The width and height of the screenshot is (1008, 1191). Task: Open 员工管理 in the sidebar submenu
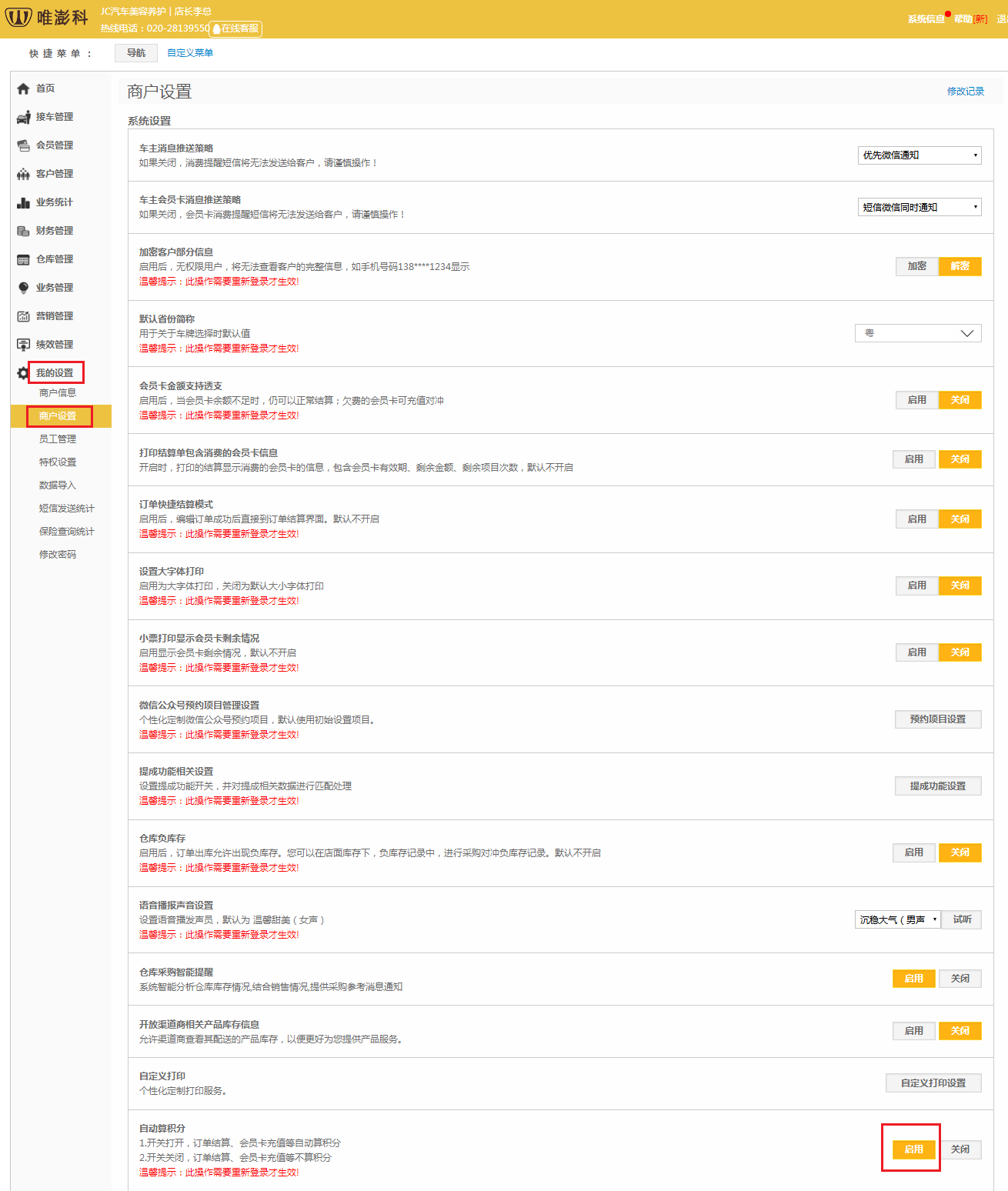pos(58,439)
